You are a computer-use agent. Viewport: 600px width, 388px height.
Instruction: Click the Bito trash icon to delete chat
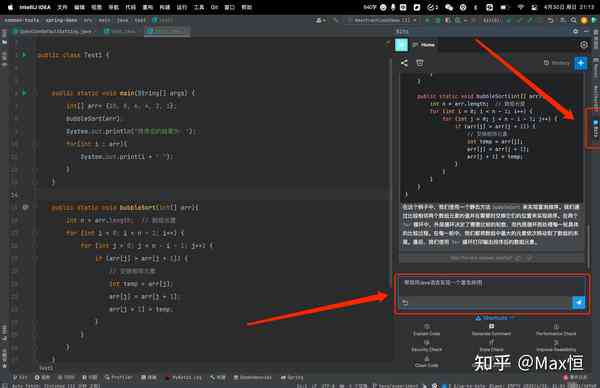point(420,63)
